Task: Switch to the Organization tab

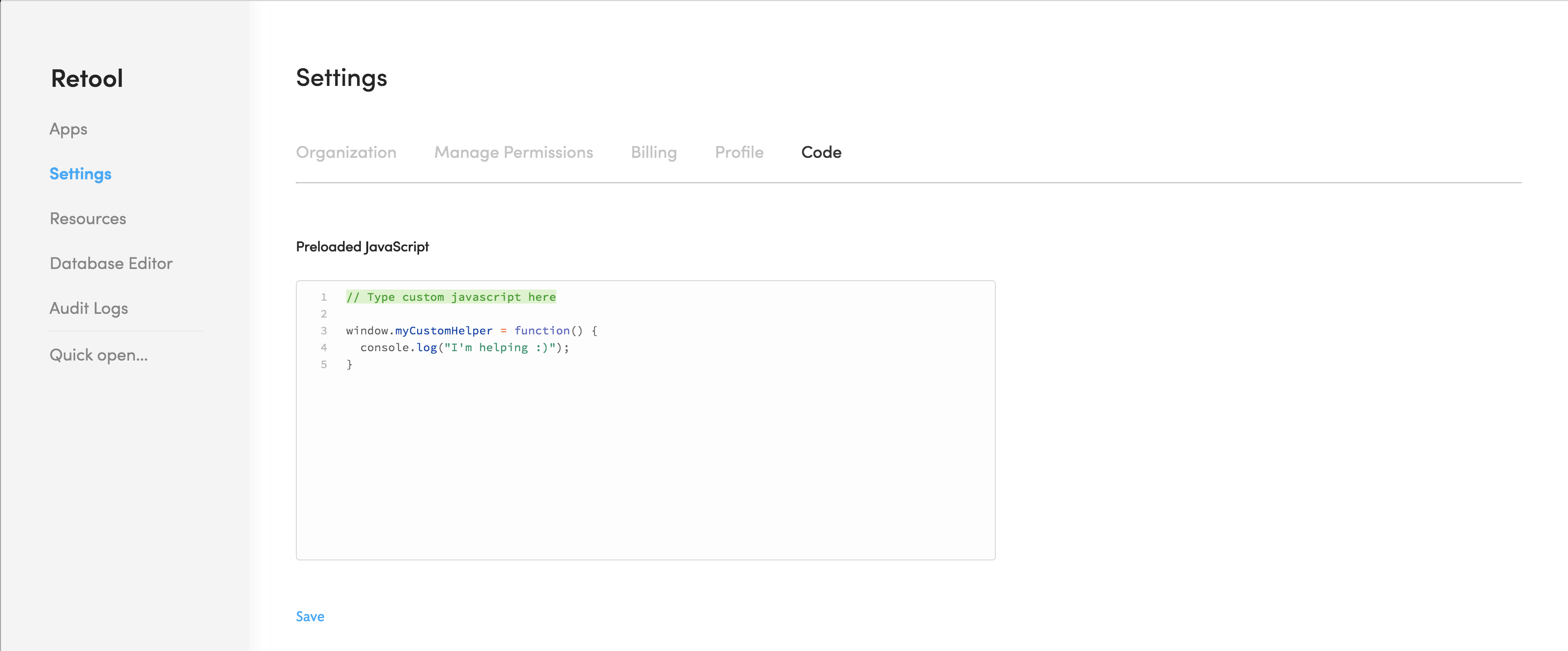Action: coord(346,152)
